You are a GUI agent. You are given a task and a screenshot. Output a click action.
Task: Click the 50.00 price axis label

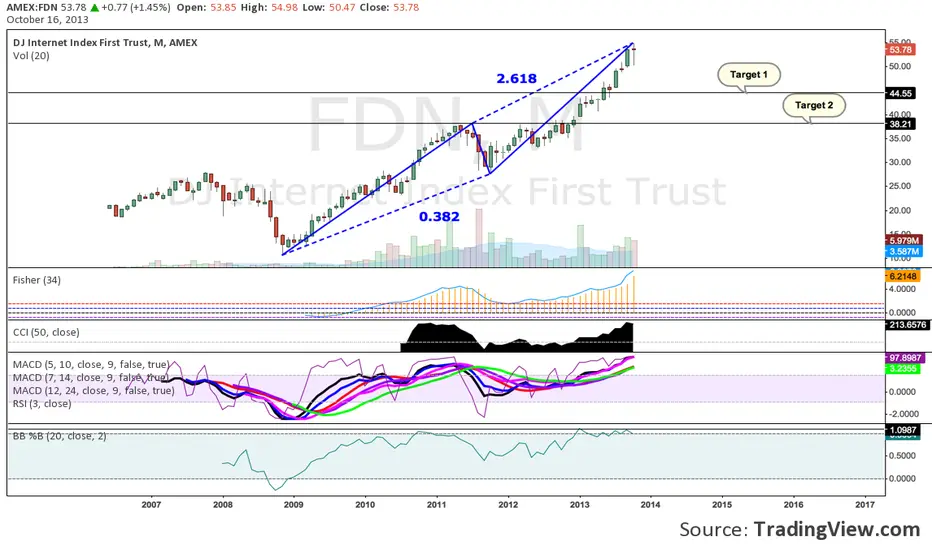click(900, 67)
